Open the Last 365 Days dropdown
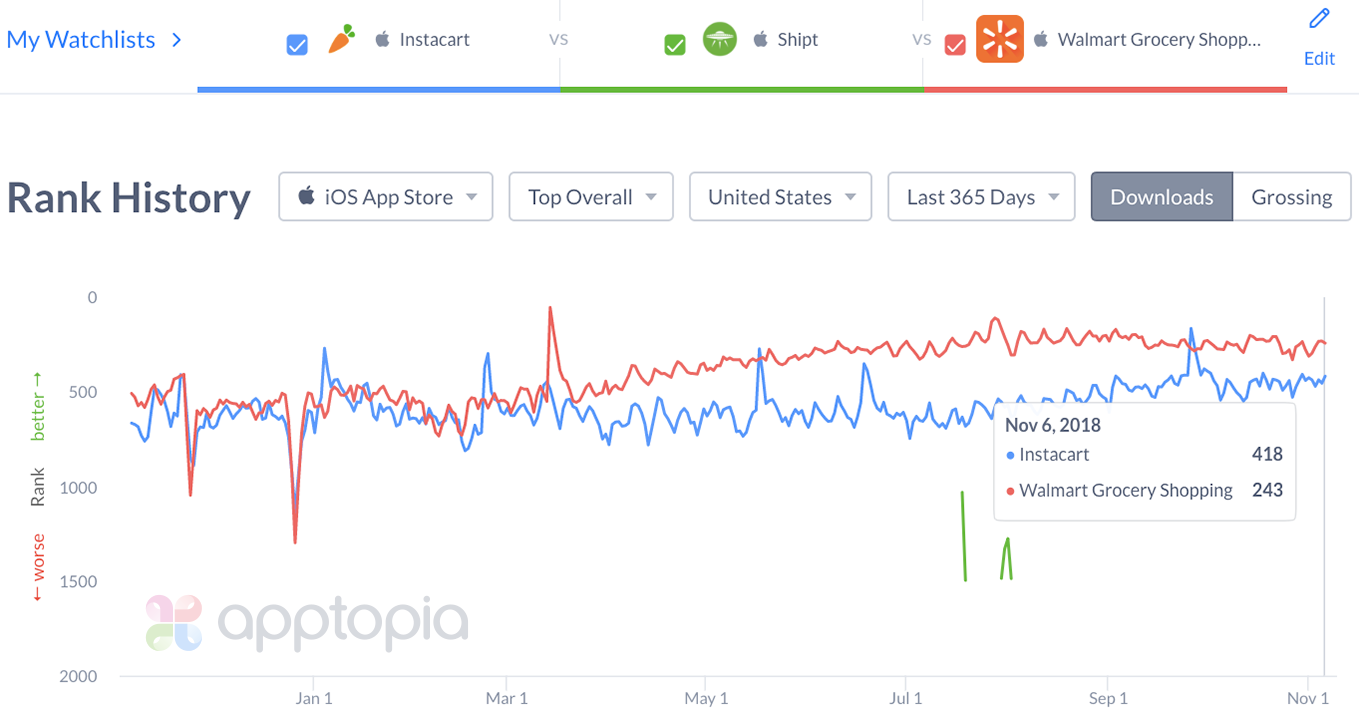Screen dimensions: 1361x712 tap(981, 197)
